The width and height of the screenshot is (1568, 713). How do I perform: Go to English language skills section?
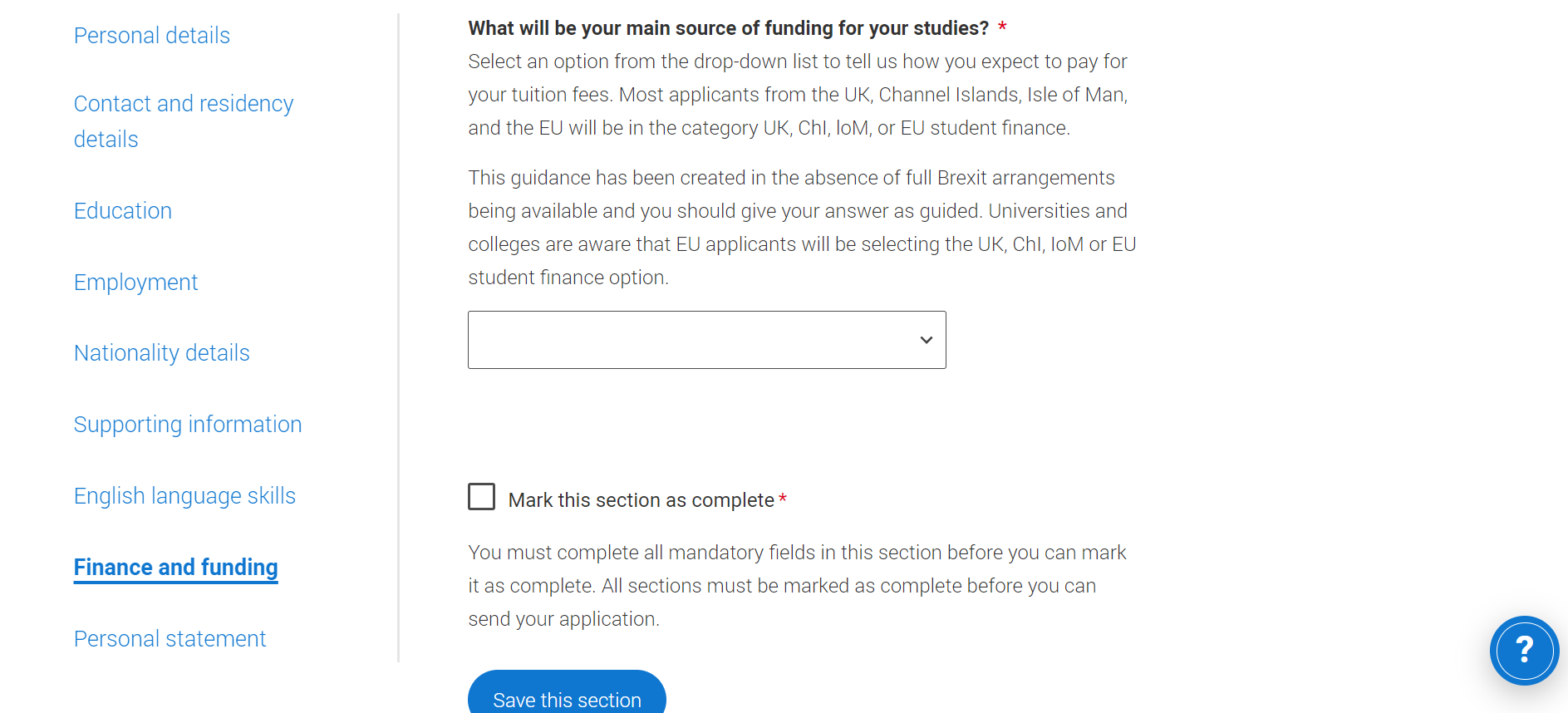click(184, 496)
